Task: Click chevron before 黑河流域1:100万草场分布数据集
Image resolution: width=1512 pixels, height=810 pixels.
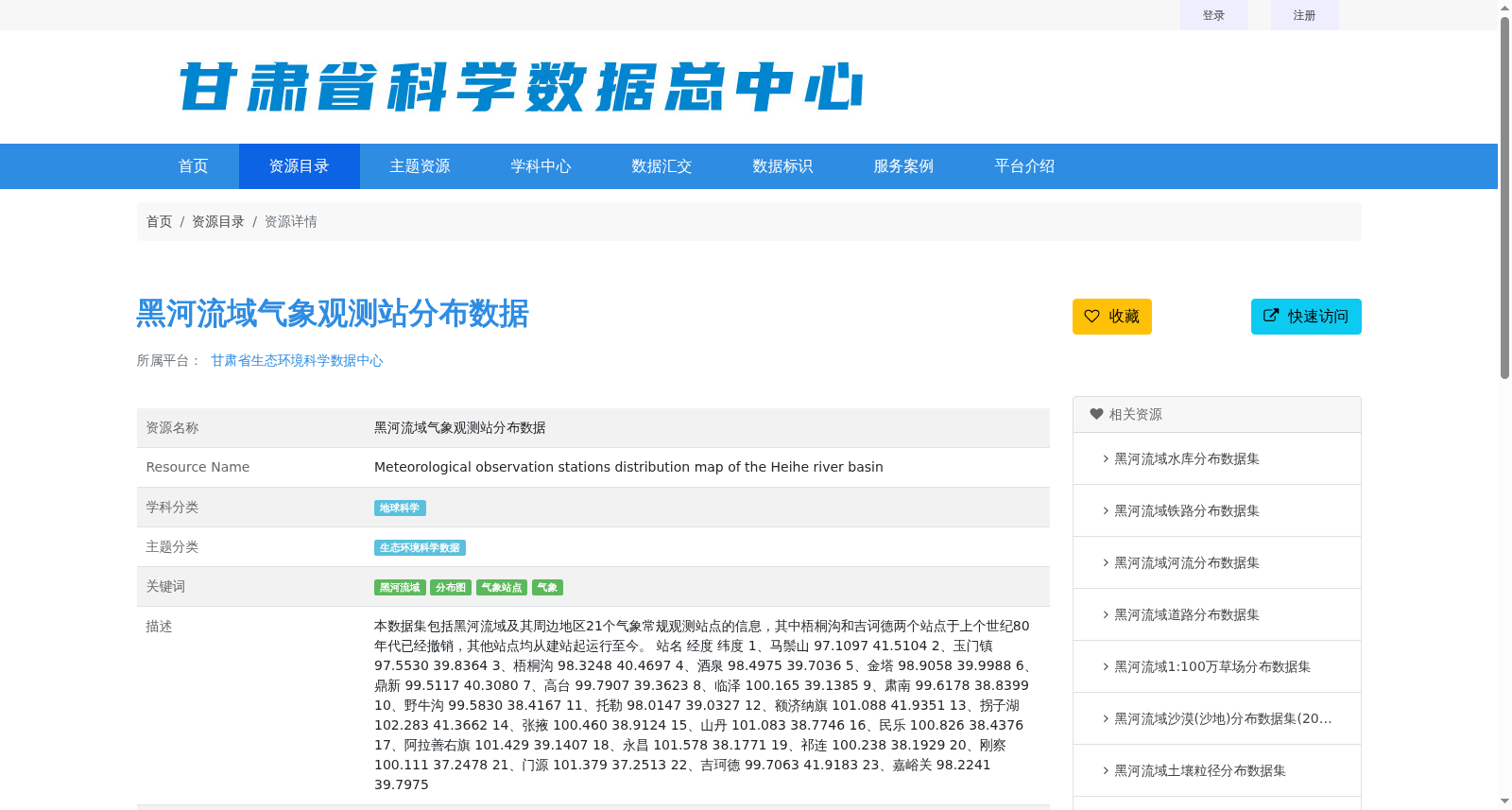Action: [1106, 666]
